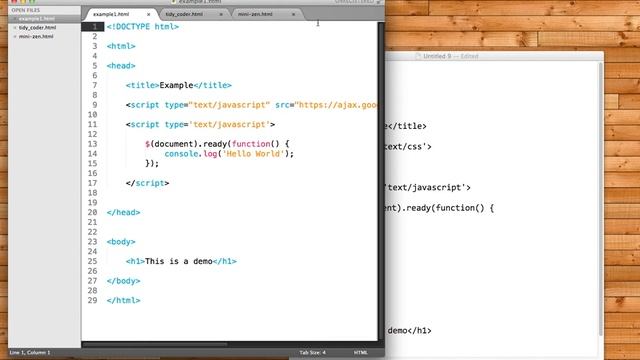Open tidy_coder.html in the sidebar

point(38,28)
